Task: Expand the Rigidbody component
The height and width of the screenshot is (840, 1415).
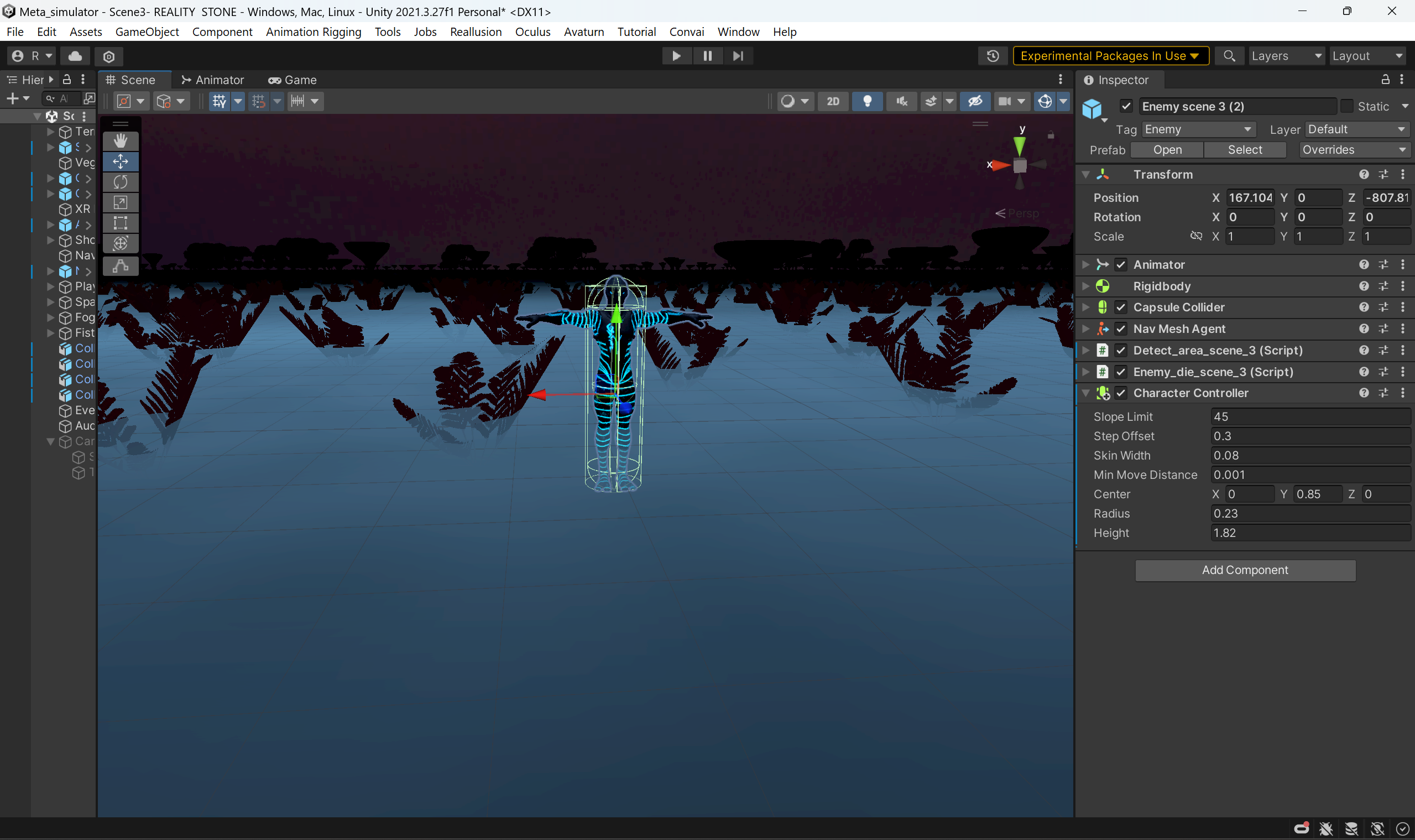Action: coord(1085,286)
